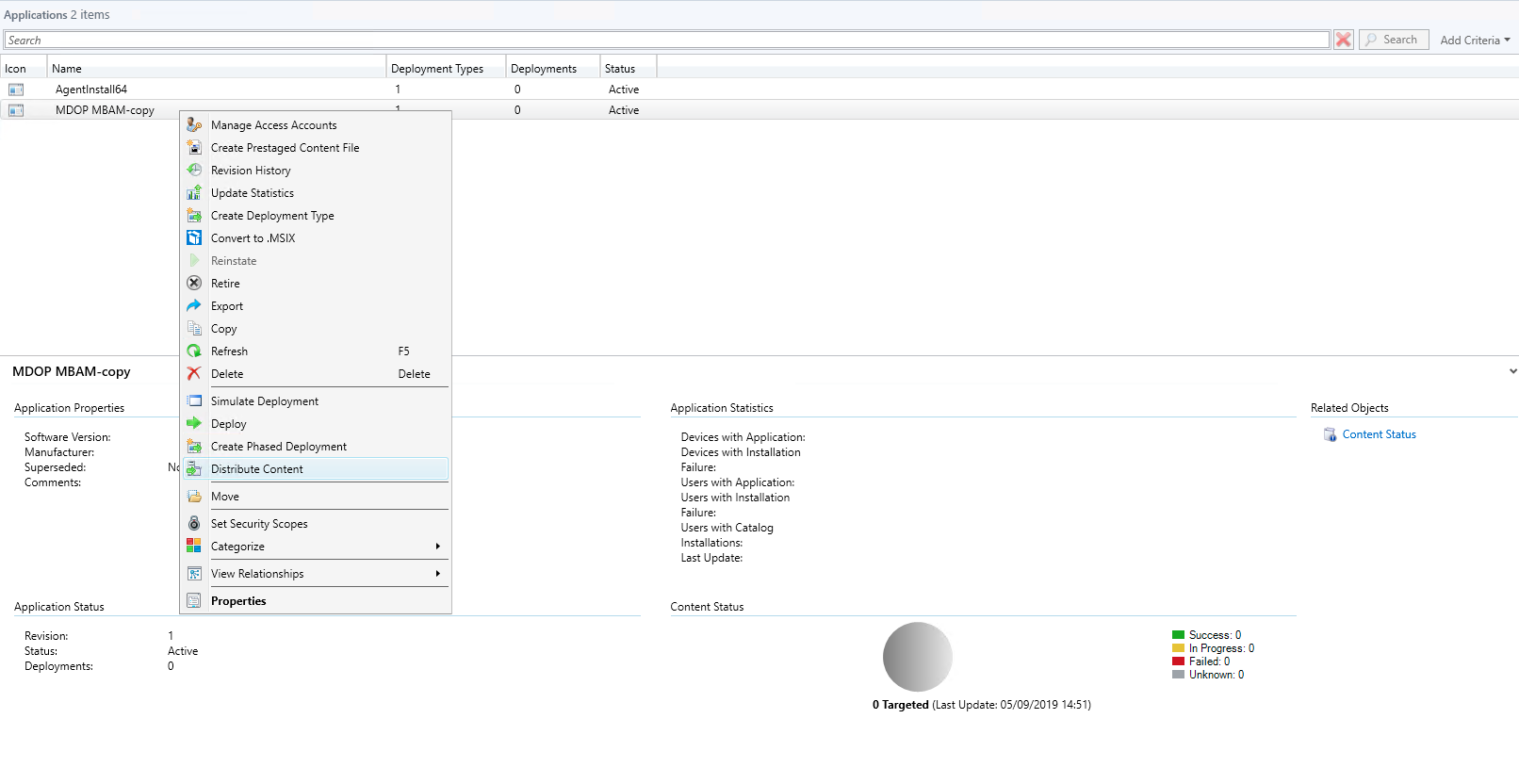Select Properties in the context menu
1519x784 pixels.
click(x=238, y=601)
